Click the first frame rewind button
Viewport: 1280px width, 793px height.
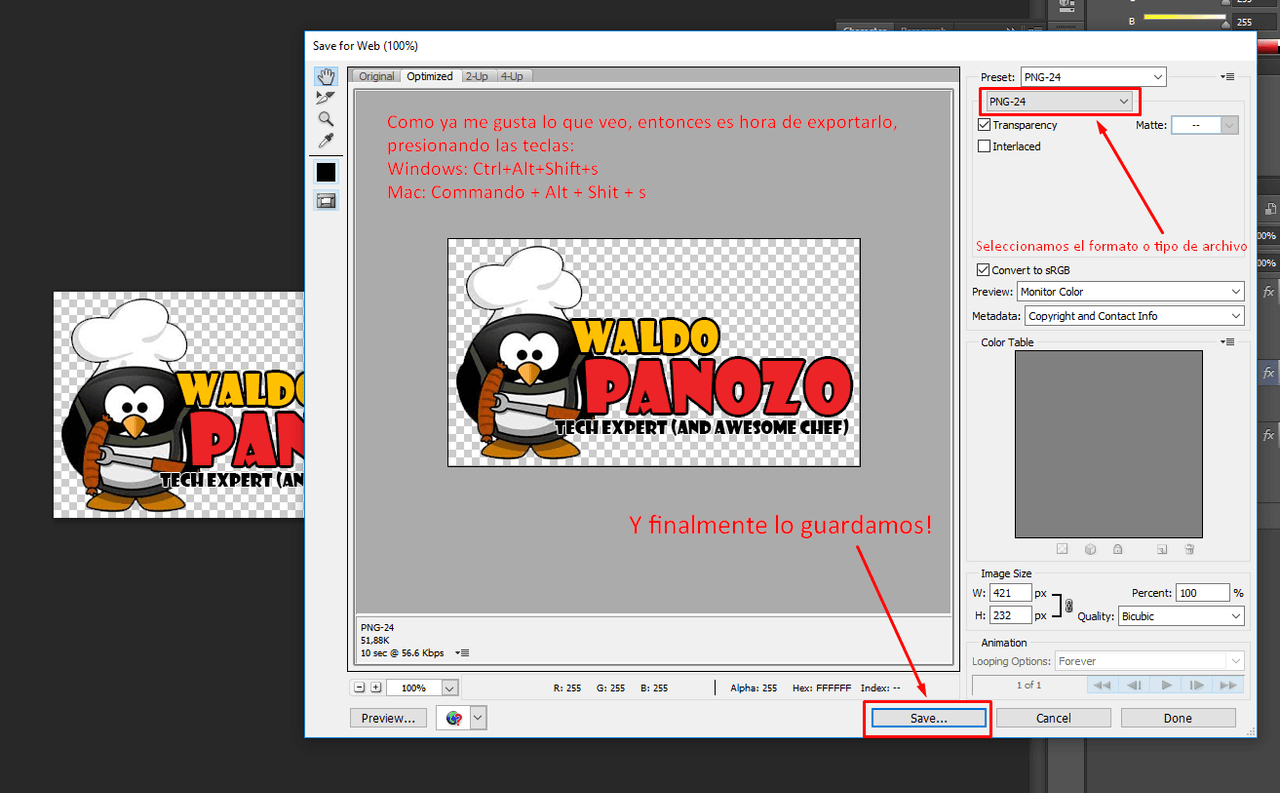[1102, 685]
